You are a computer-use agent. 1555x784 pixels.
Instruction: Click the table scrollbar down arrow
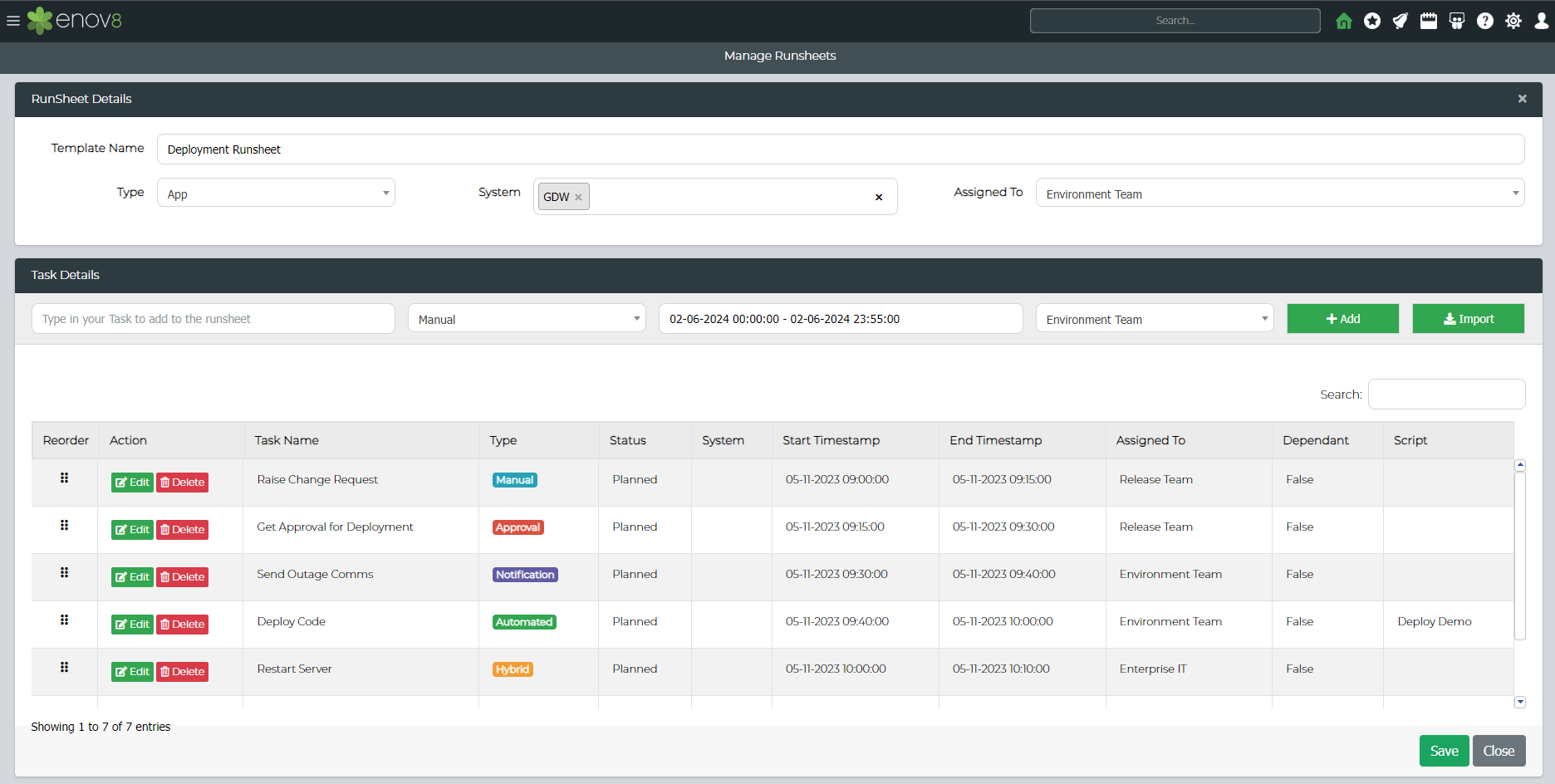1520,703
